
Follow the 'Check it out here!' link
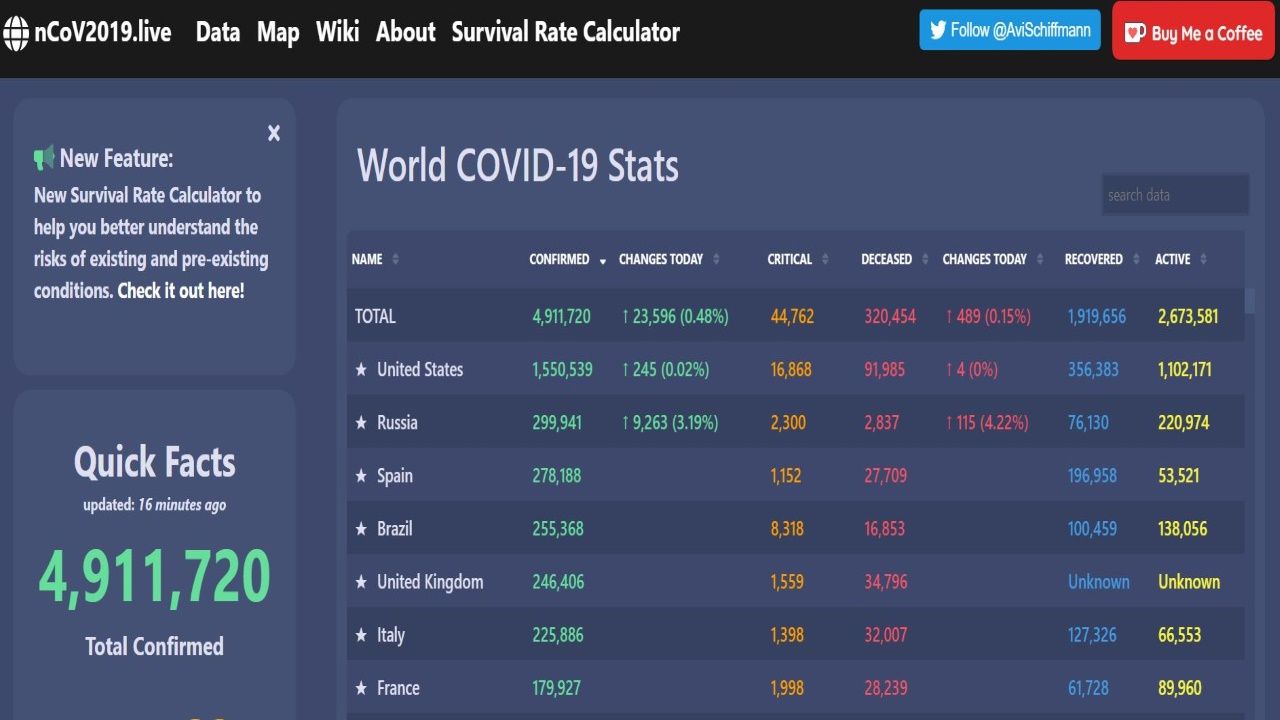181,291
